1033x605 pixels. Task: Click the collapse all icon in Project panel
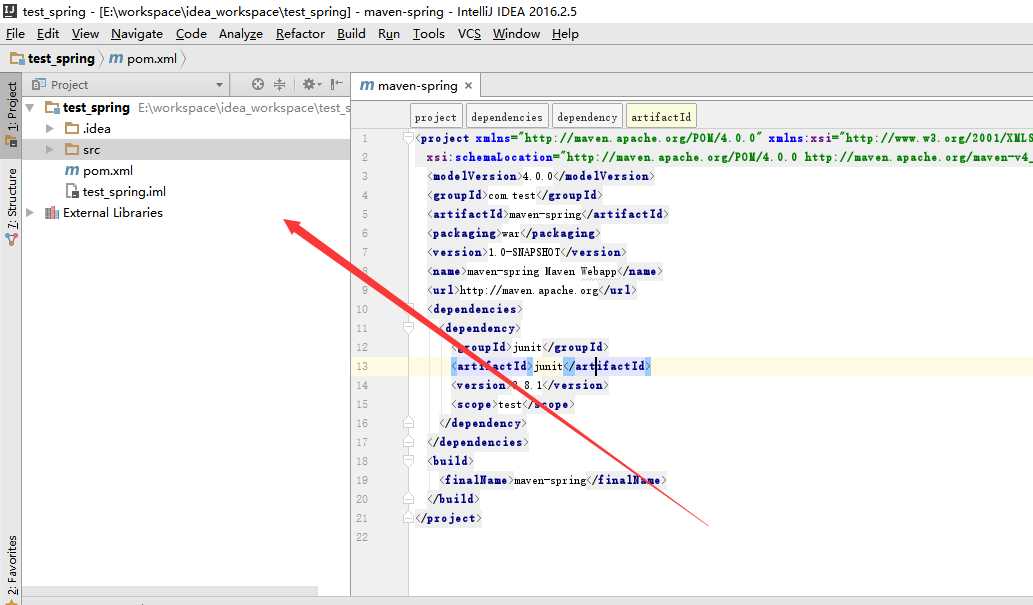pos(279,84)
